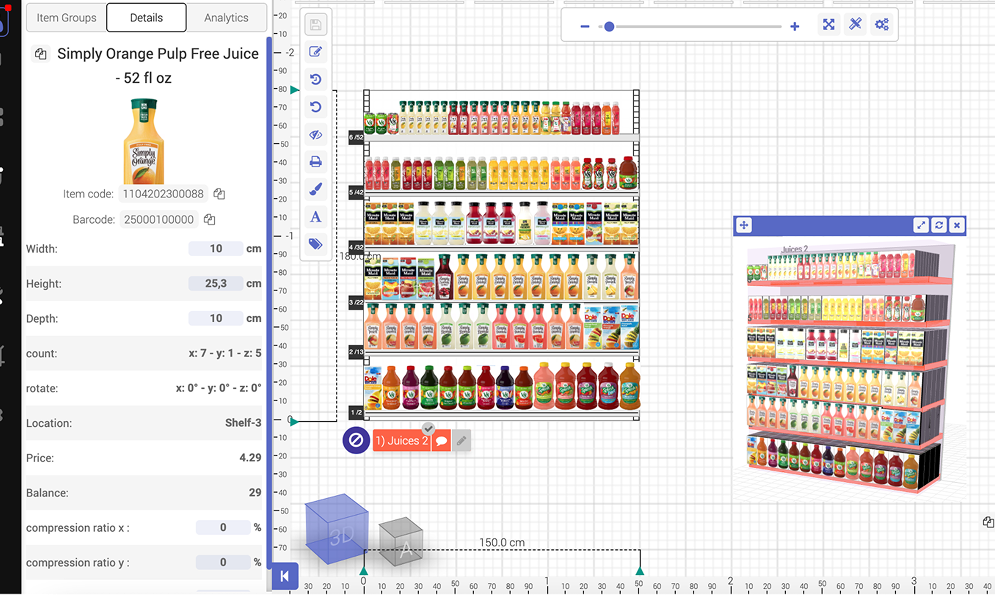Image resolution: width=995 pixels, height=595 pixels.
Task: Click green marker at horizontal ruler zero
Action: click(x=364, y=571)
